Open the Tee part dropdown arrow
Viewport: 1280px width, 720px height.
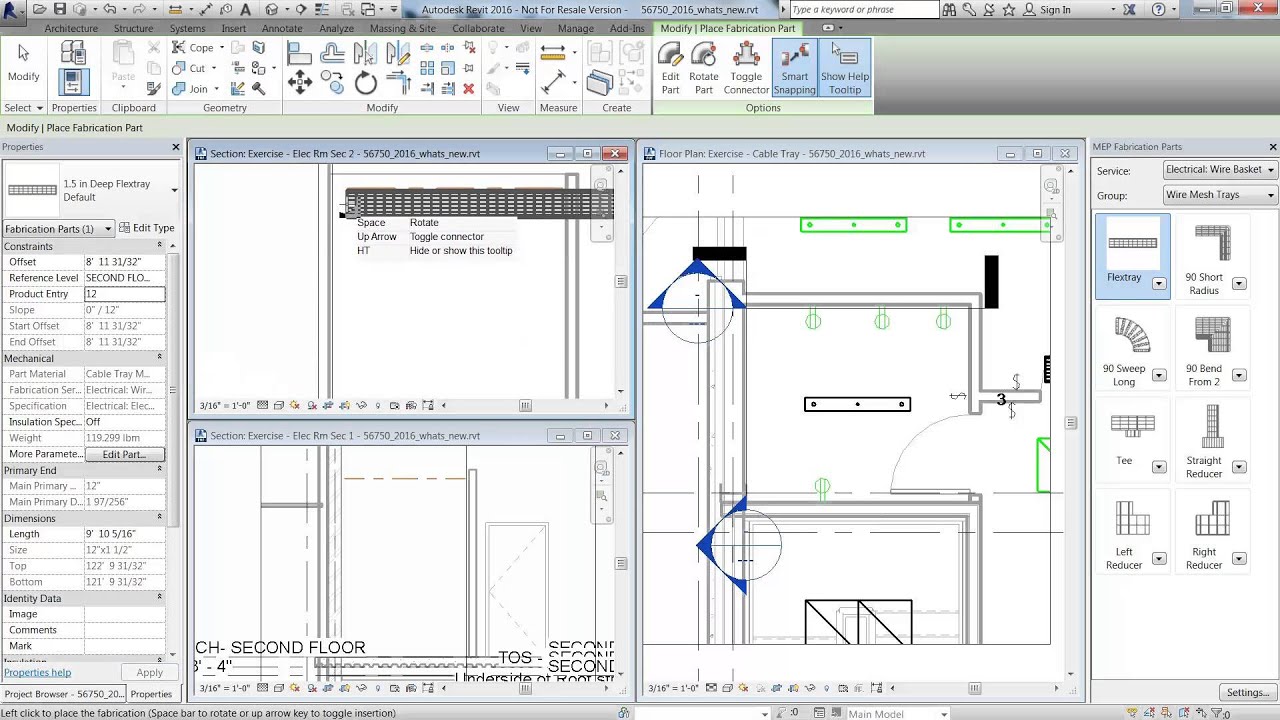[1159, 467]
